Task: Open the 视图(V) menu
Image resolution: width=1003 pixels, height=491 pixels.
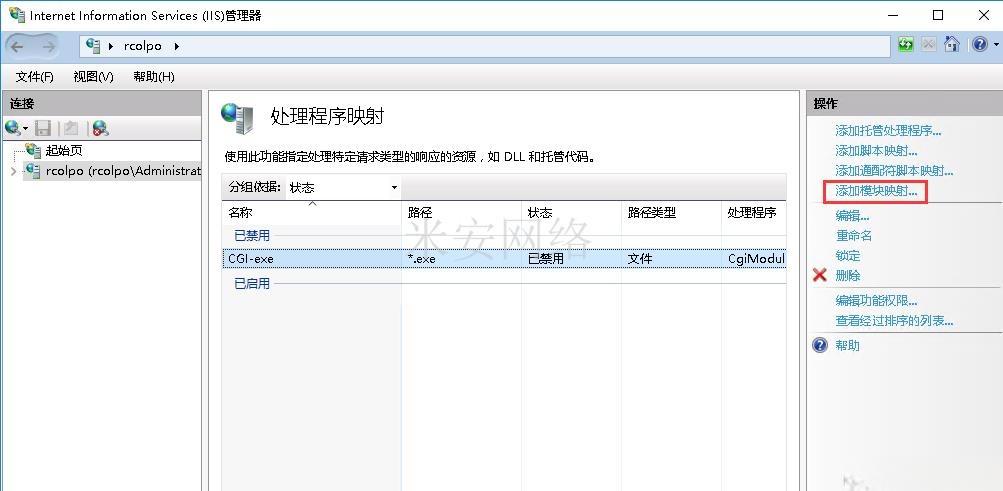Action: (93, 77)
